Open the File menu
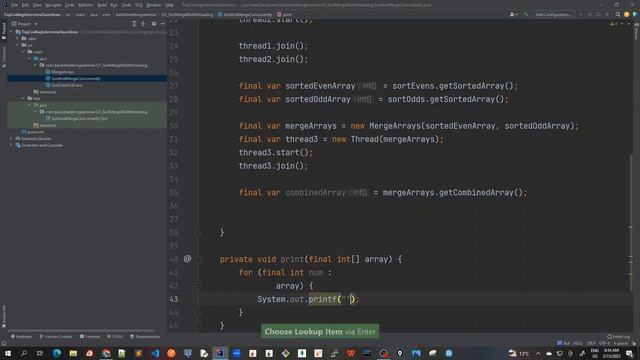The image size is (640, 360). click(15, 5)
